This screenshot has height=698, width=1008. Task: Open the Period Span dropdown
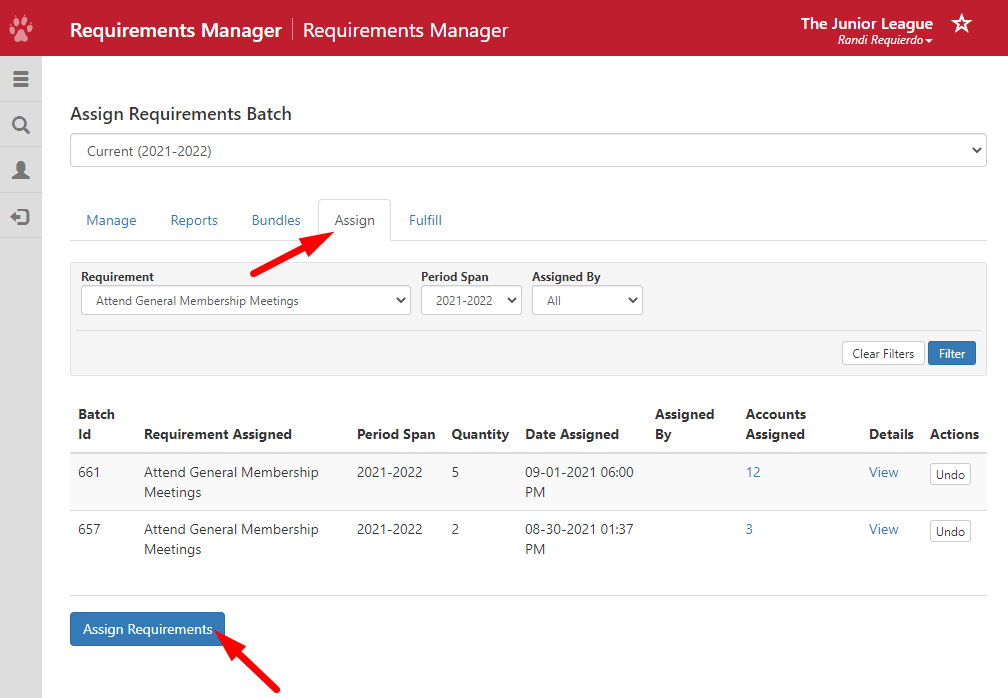tap(471, 299)
